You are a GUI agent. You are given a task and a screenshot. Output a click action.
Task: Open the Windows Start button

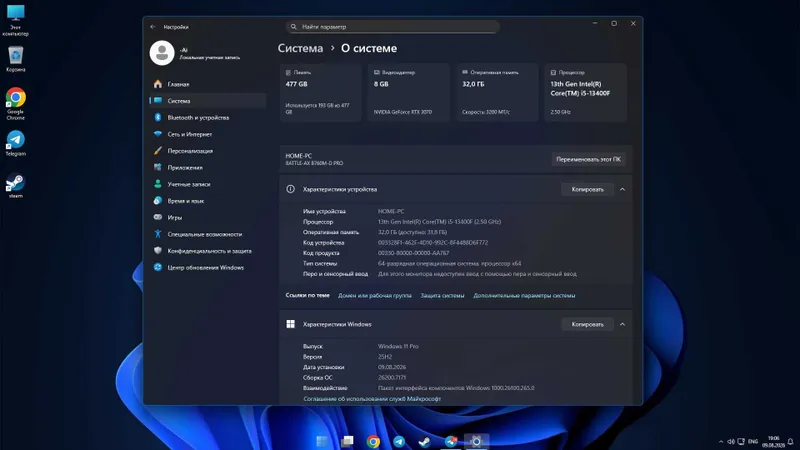(x=321, y=441)
